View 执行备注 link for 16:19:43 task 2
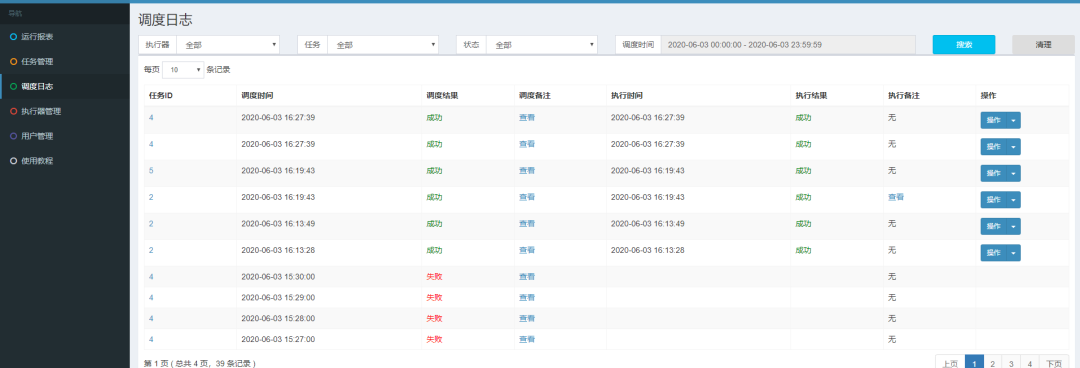 (x=895, y=197)
